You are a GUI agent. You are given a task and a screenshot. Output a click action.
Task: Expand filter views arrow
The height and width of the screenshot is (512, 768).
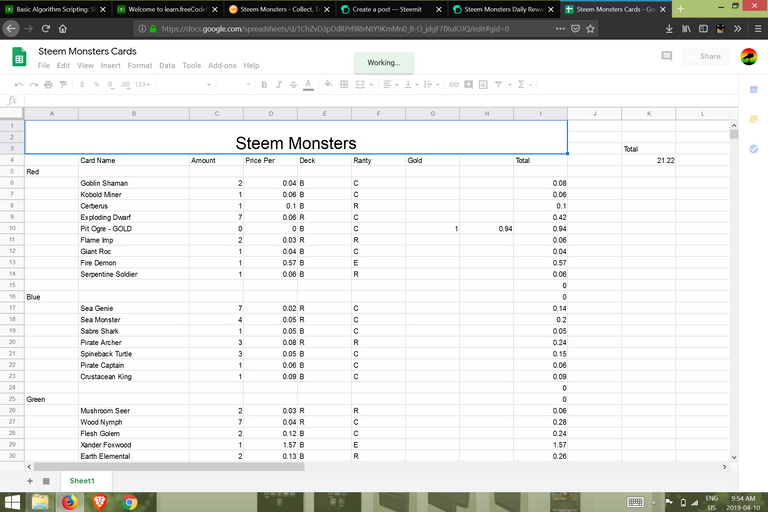coord(509,85)
